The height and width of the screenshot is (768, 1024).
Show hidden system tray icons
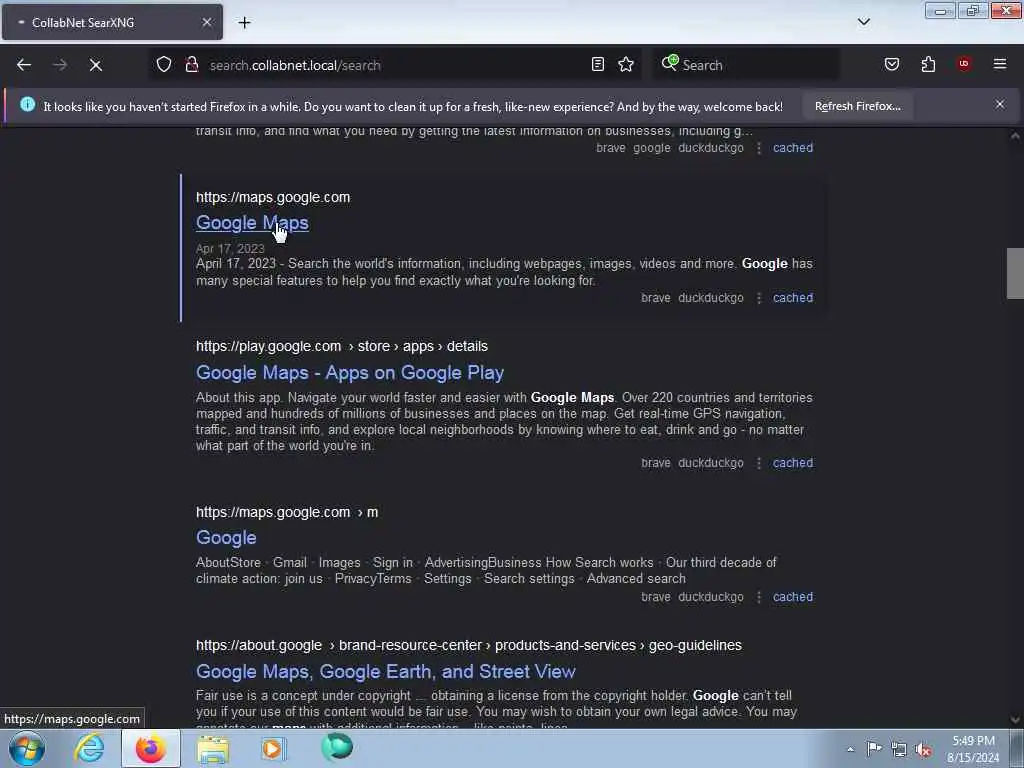[x=850, y=749]
